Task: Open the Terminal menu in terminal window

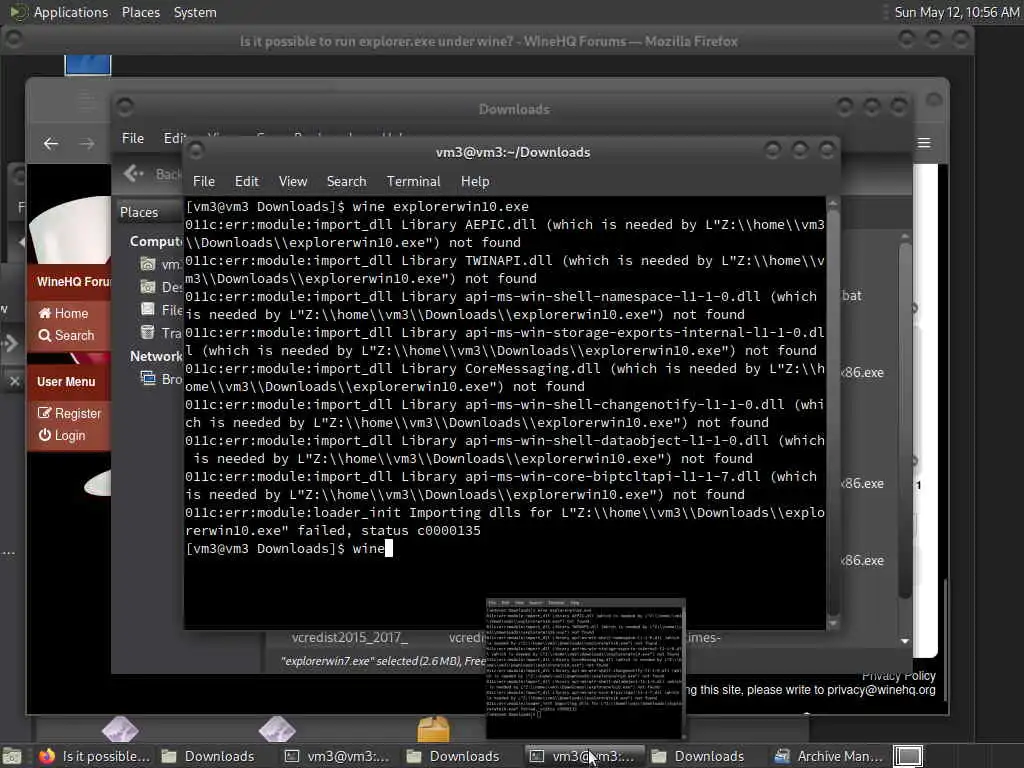Action: [413, 181]
